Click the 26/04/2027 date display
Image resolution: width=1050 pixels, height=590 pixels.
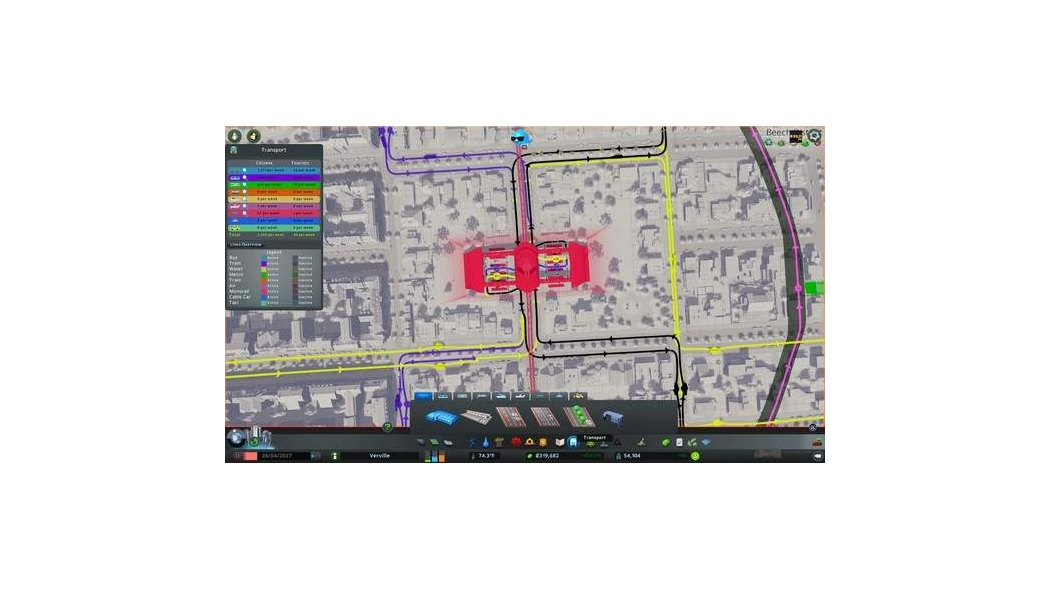pos(277,455)
